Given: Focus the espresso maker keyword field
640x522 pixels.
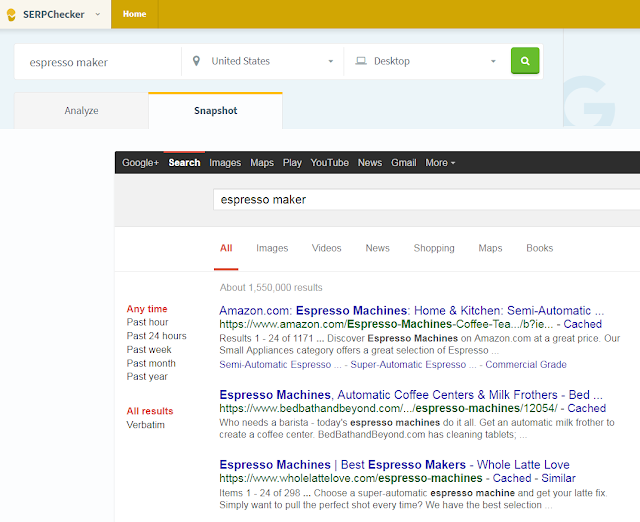Looking at the screenshot, I should pos(98,62).
